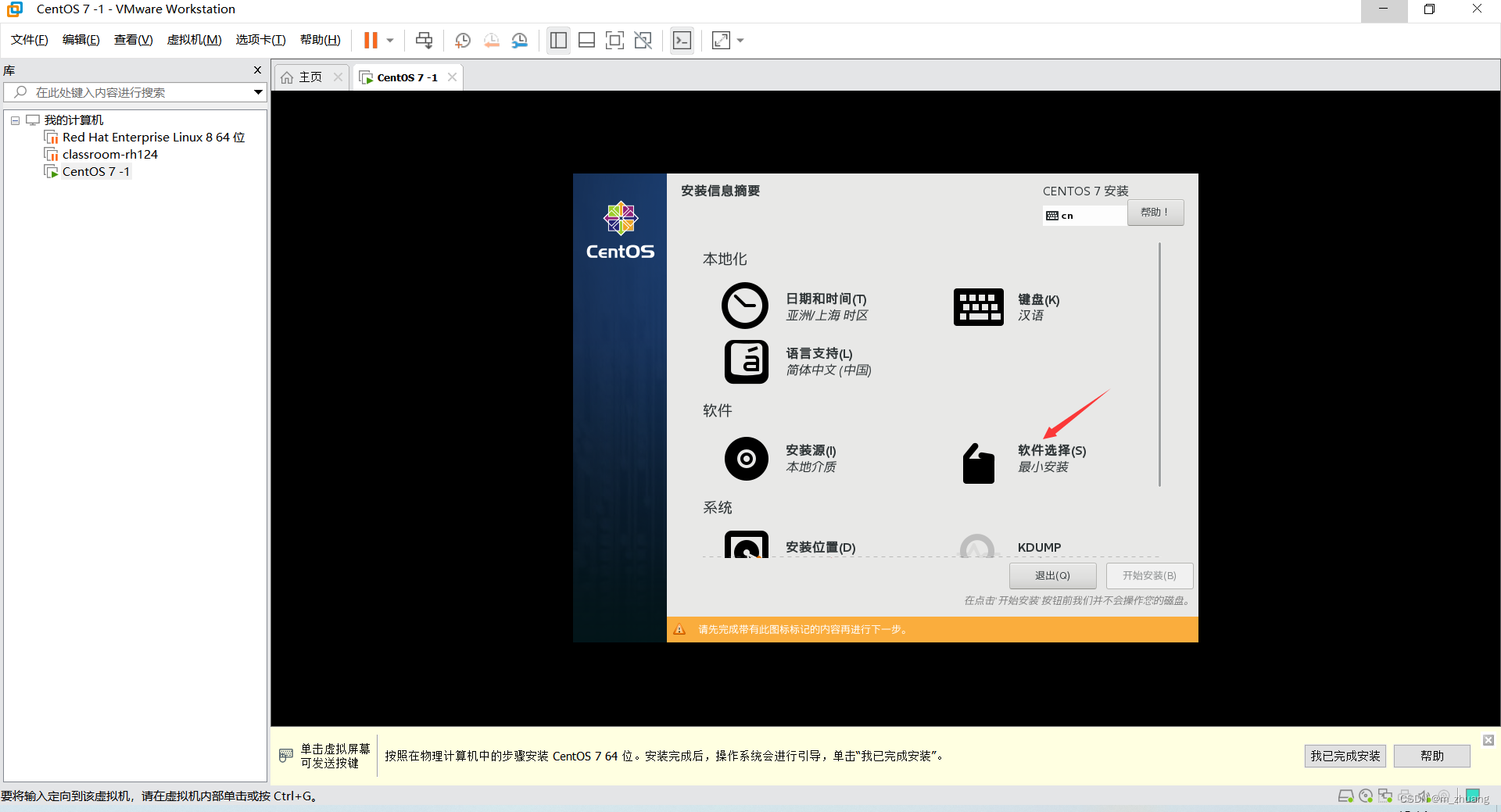
Task: Open 语言支持(L) language icon
Action: [747, 362]
